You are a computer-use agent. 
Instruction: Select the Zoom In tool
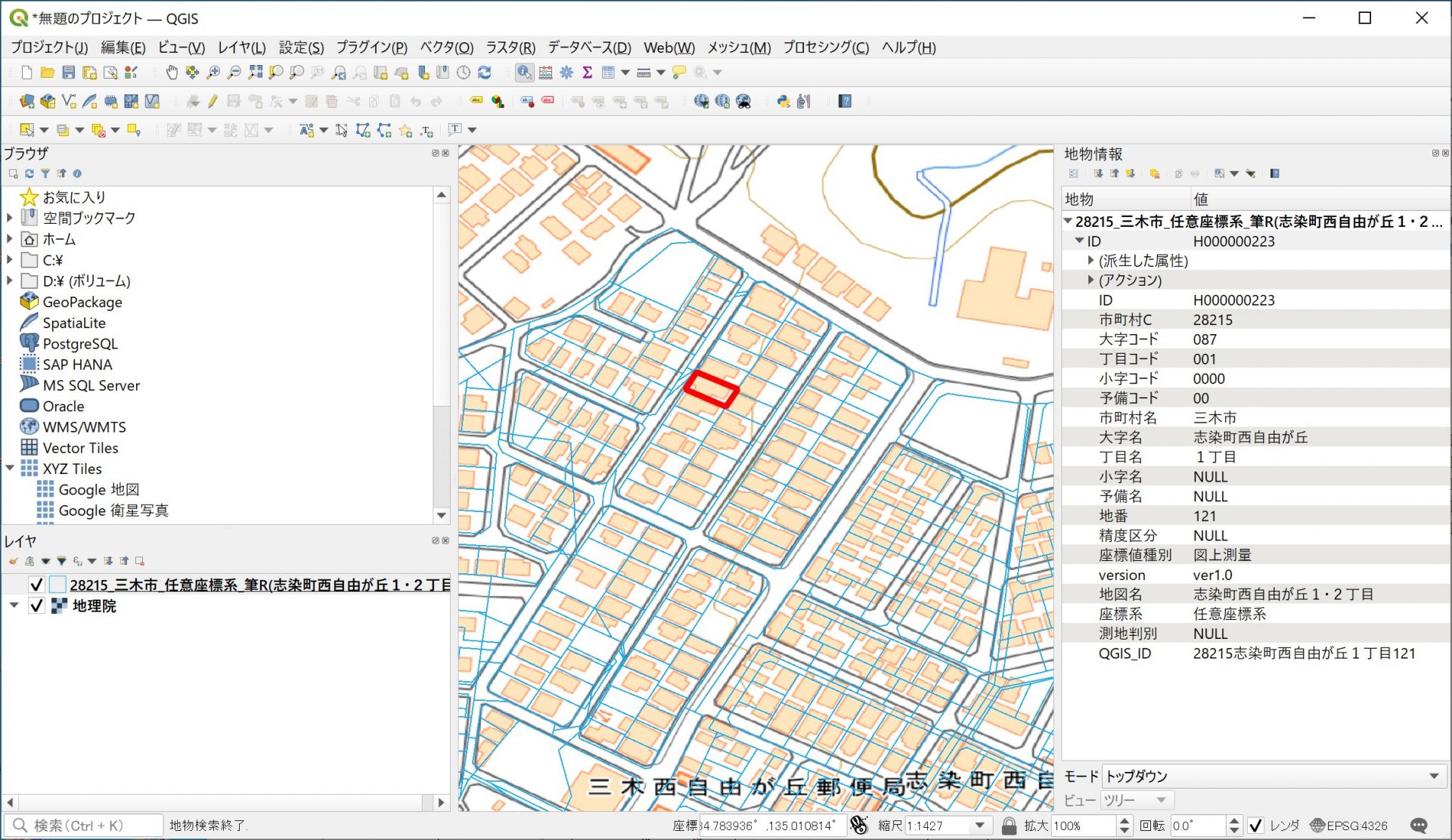click(x=213, y=73)
